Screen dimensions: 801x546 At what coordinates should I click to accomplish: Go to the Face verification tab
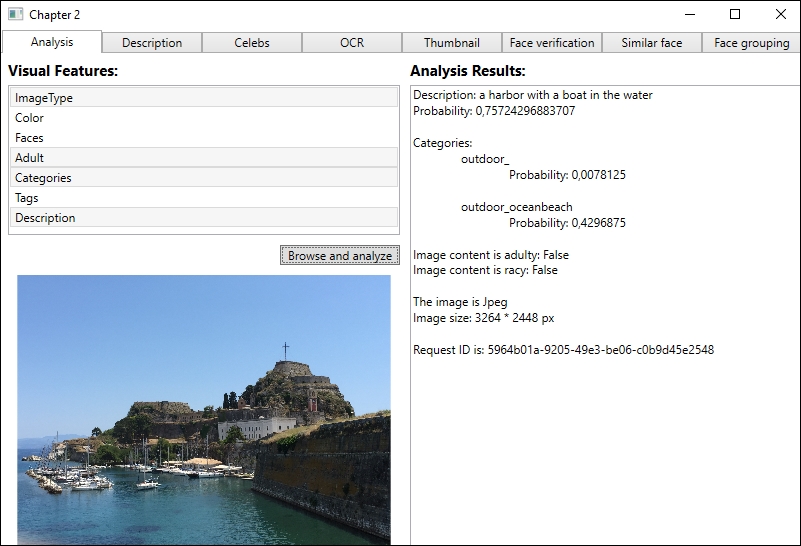point(552,43)
